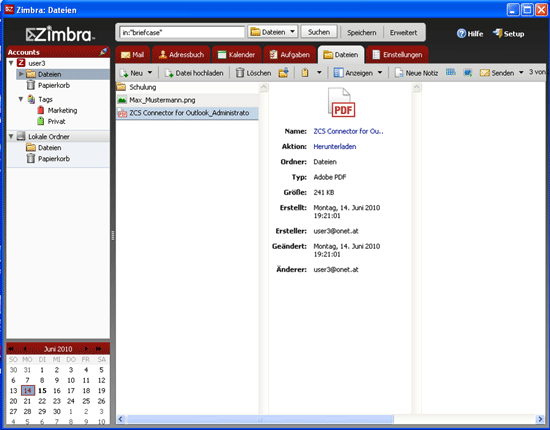Expand the Dateien folder under user3
This screenshot has width=550, height=430.
(21, 74)
